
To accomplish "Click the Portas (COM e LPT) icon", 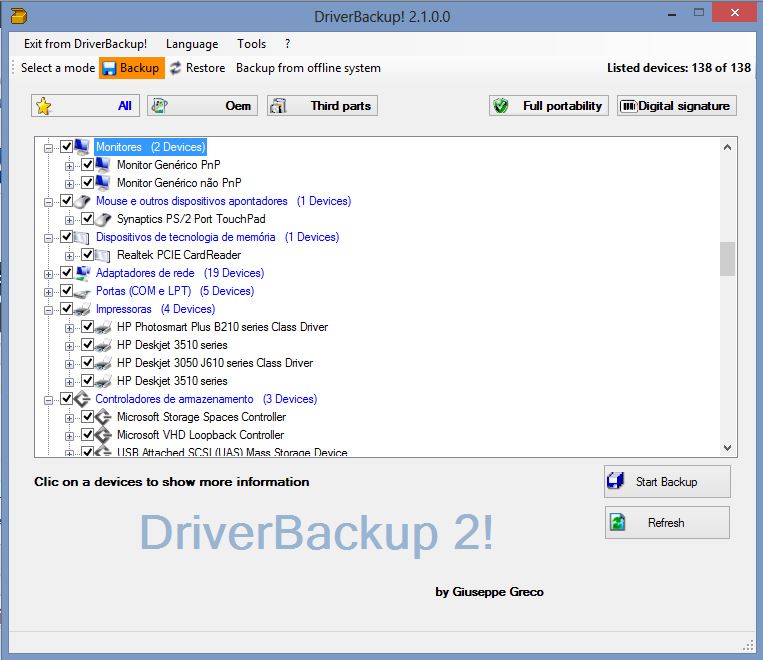I will pos(83,292).
